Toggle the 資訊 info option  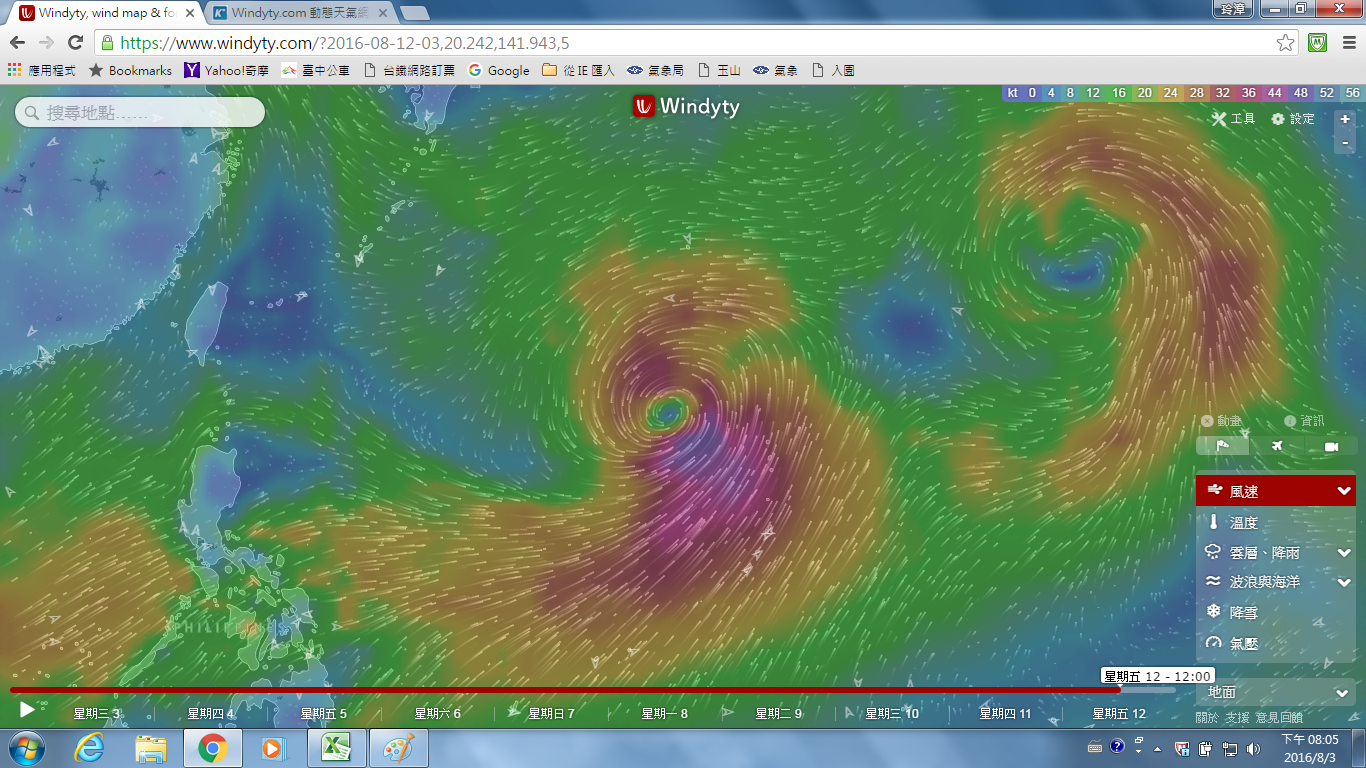(1304, 421)
